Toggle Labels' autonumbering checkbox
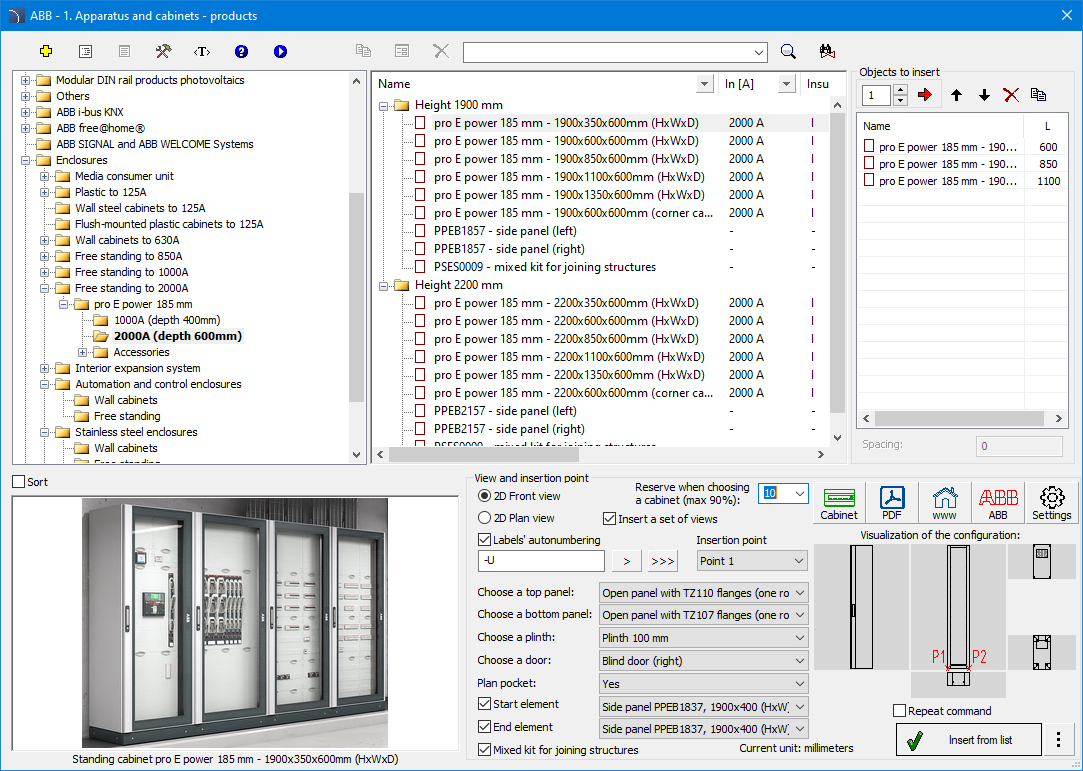The image size is (1083, 771). pos(484,540)
